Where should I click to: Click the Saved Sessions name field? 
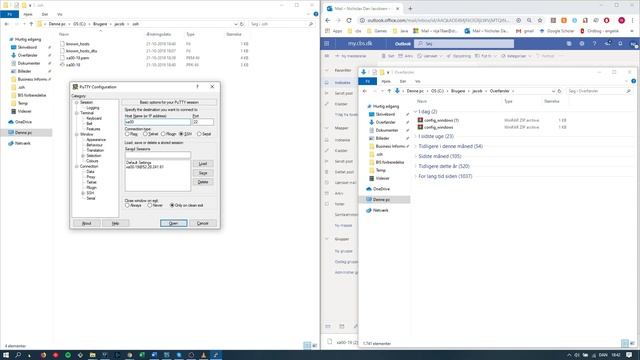pyautogui.click(x=158, y=155)
